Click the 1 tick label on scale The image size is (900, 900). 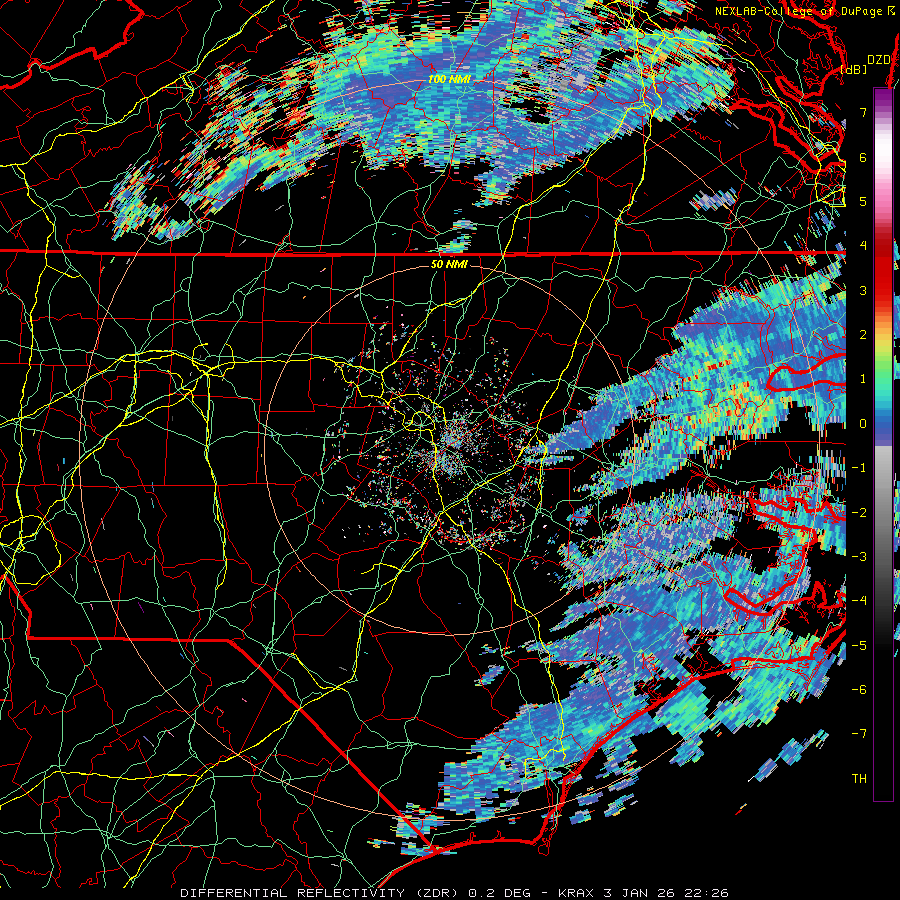coord(863,379)
